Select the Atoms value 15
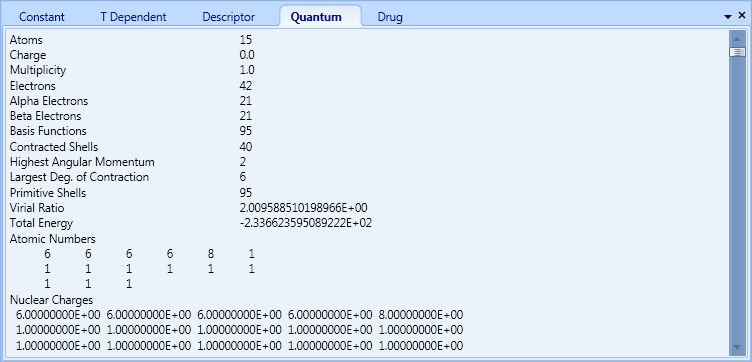Screen dimensions: 752x362 [246, 40]
